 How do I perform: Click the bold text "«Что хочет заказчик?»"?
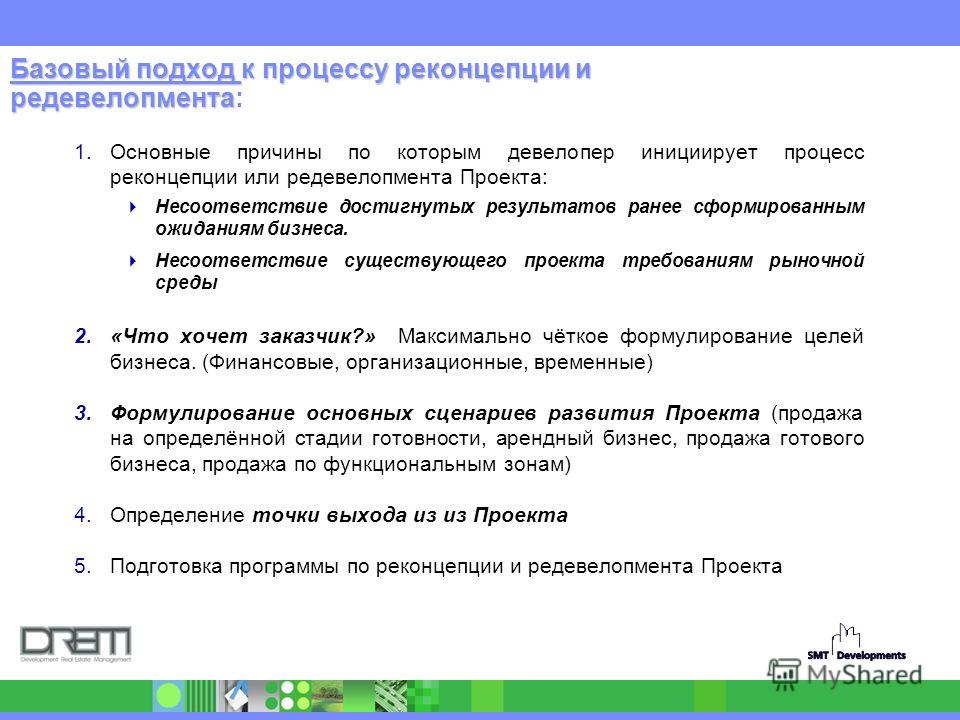click(x=242, y=336)
